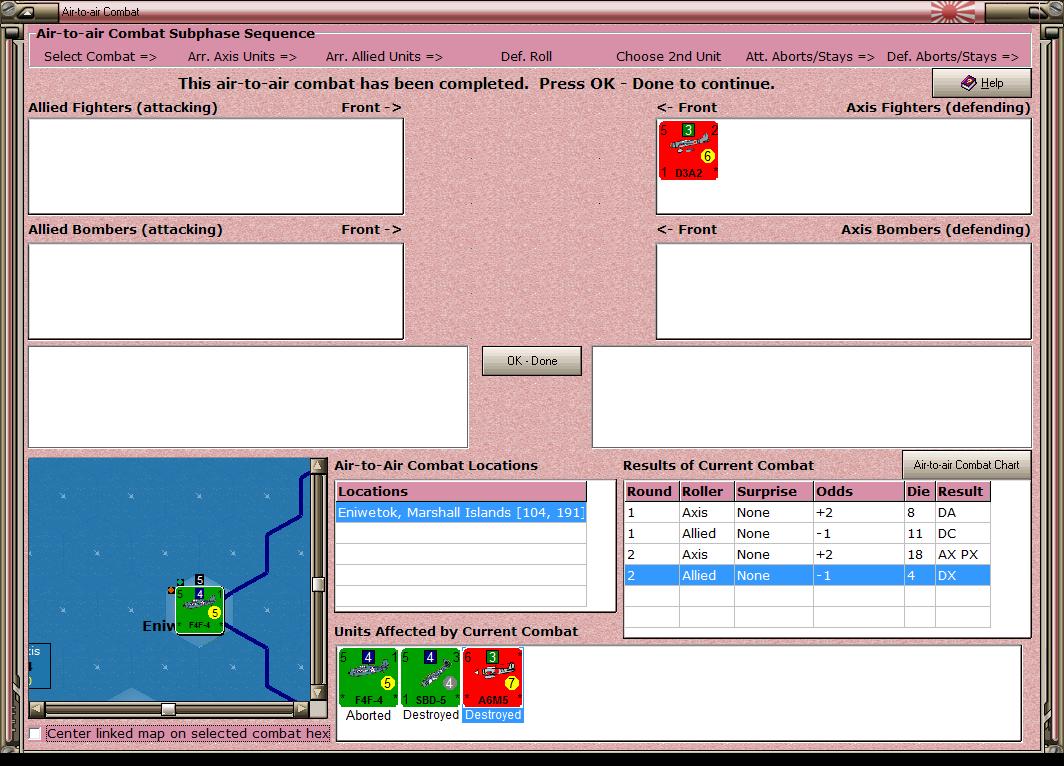
Task: Select round 2 Axis result AX PX
Action: coord(807,554)
